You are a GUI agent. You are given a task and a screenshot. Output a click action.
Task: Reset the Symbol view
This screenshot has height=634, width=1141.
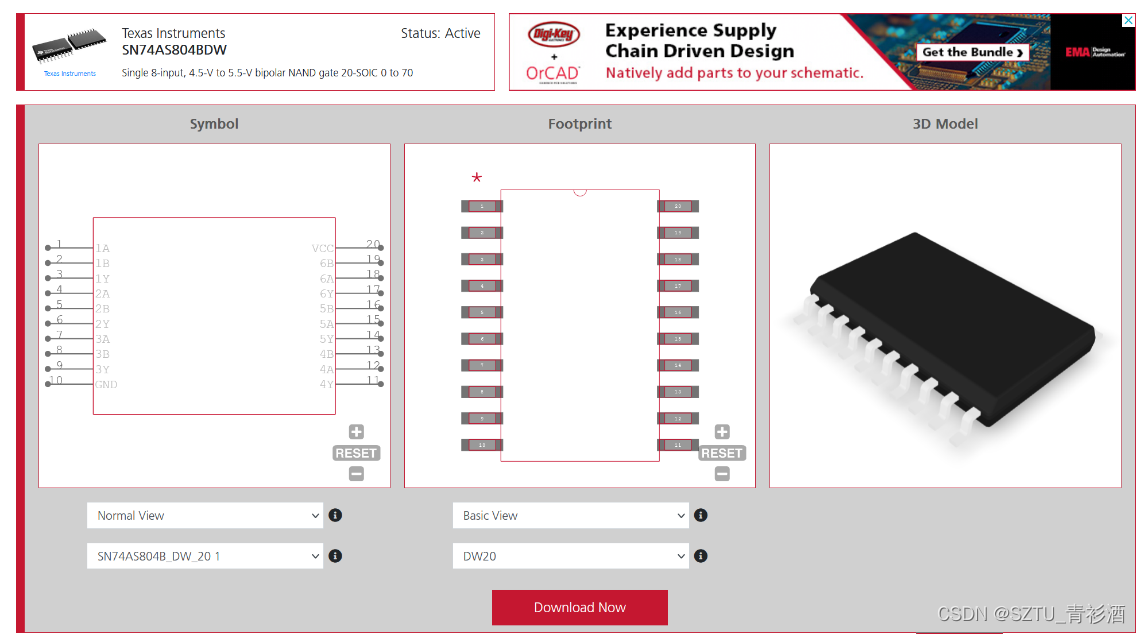coord(356,453)
